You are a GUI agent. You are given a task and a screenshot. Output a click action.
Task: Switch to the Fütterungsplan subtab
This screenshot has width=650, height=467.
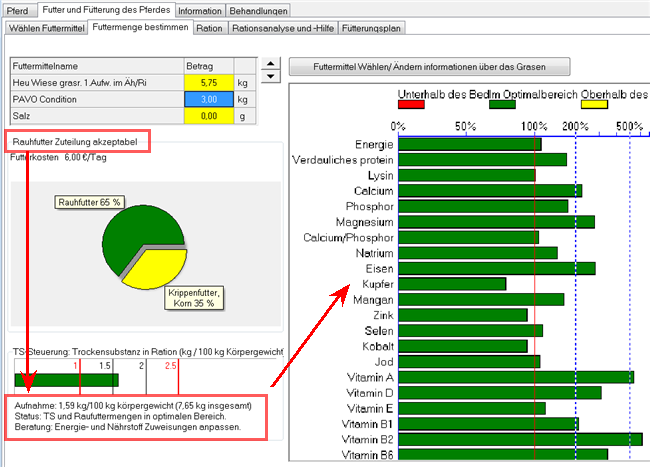click(371, 28)
